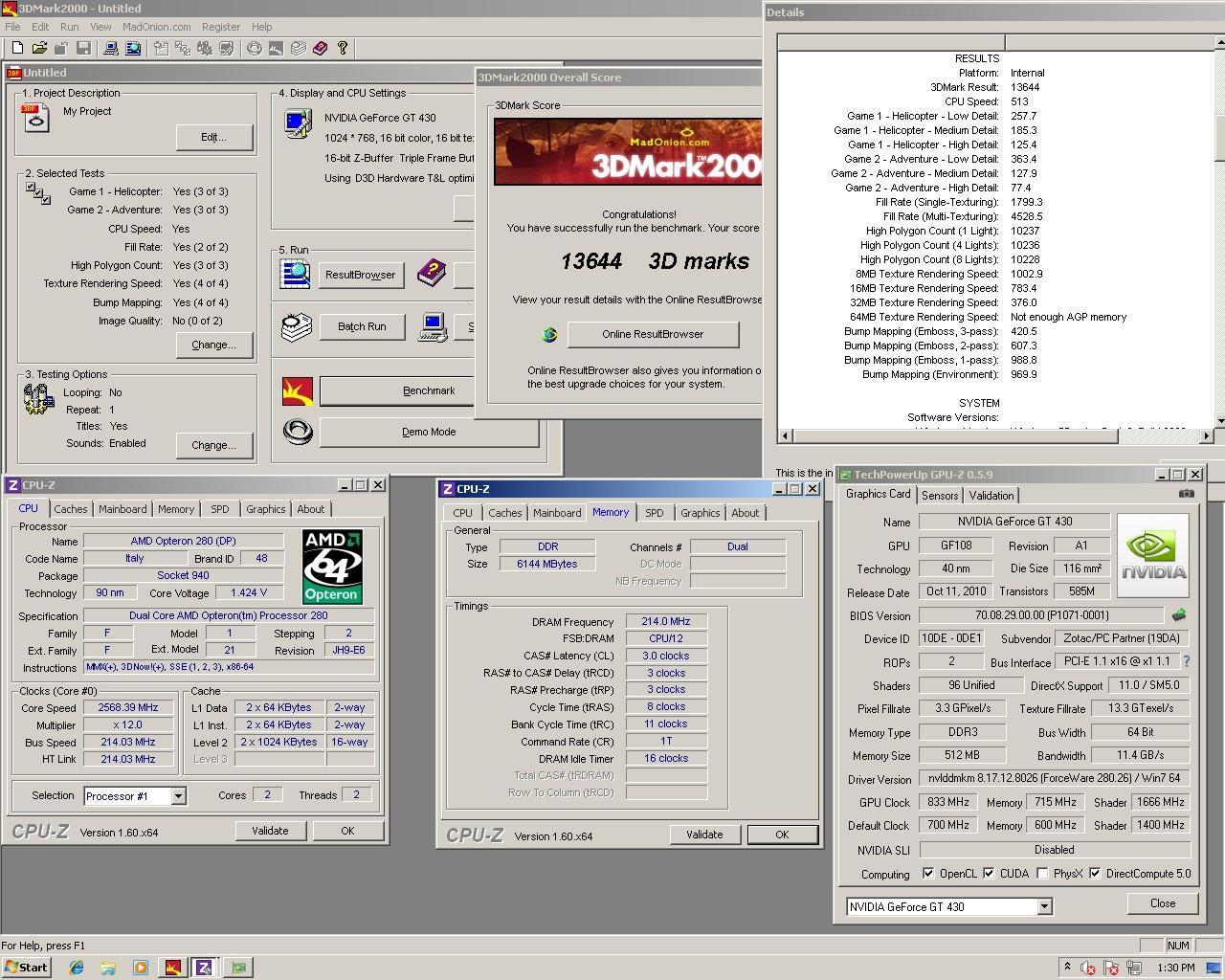Open Internet Explorer from taskbar

tap(77, 968)
